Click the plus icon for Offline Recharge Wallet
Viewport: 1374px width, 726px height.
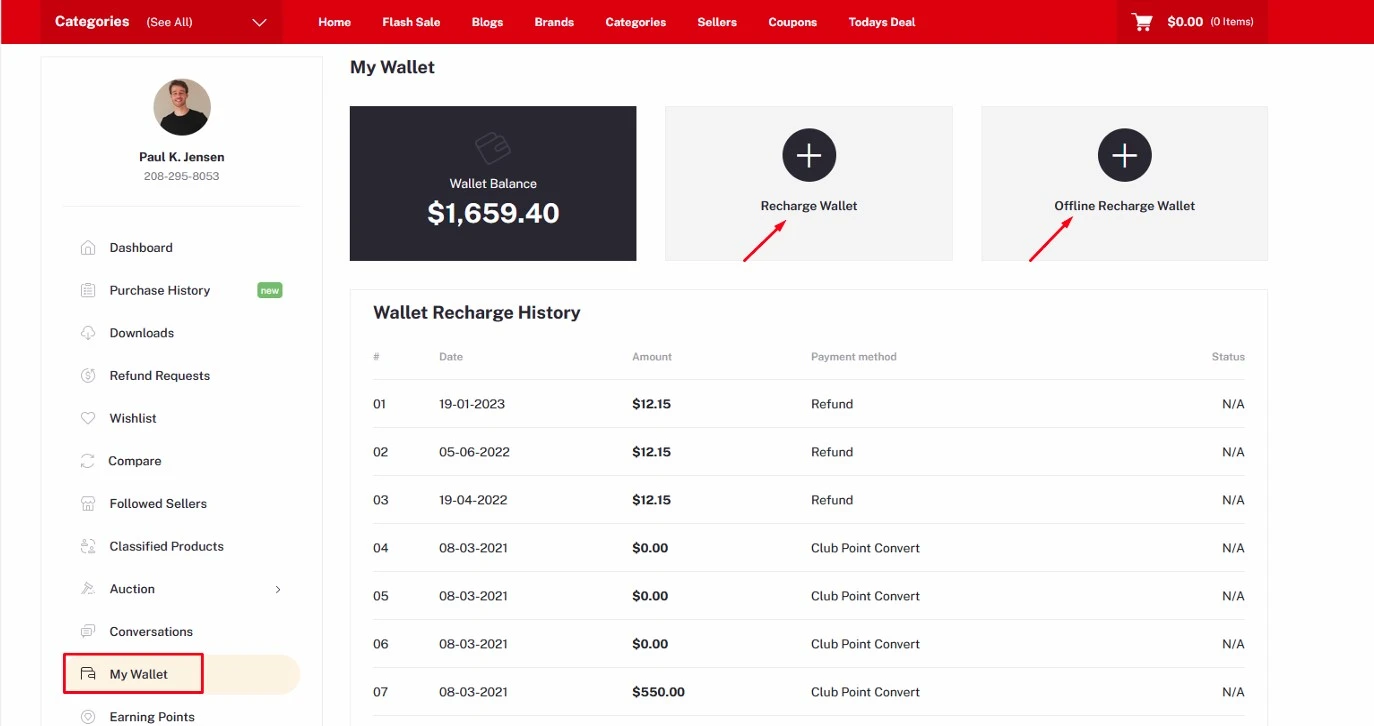click(x=1124, y=155)
